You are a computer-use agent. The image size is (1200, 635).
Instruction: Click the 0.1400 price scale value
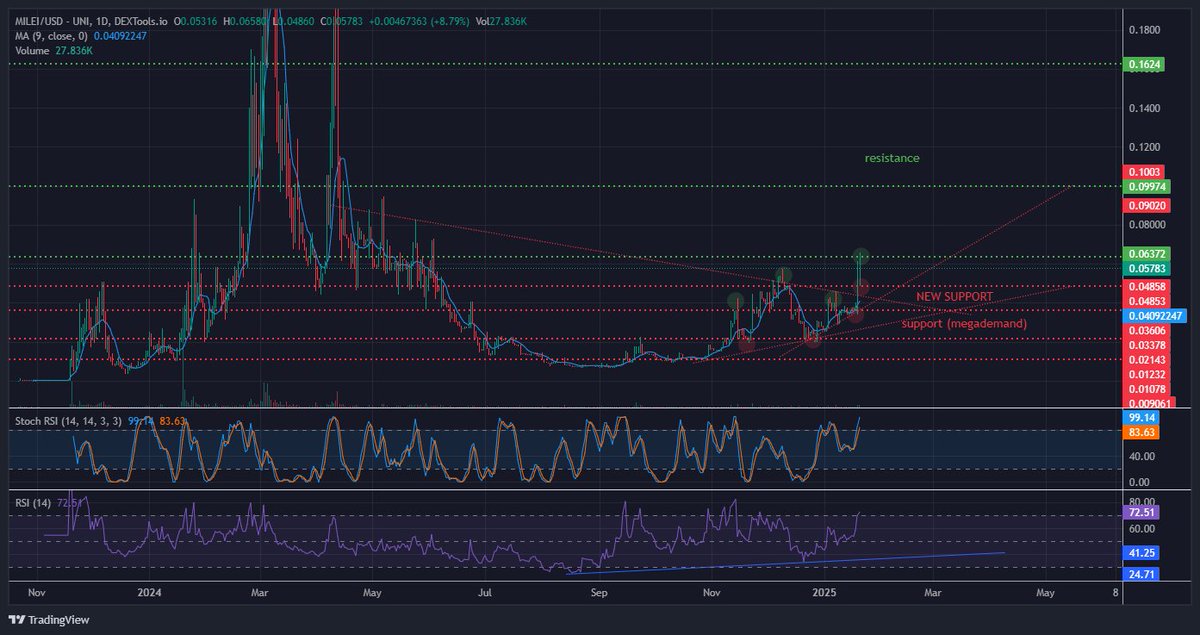point(1146,108)
